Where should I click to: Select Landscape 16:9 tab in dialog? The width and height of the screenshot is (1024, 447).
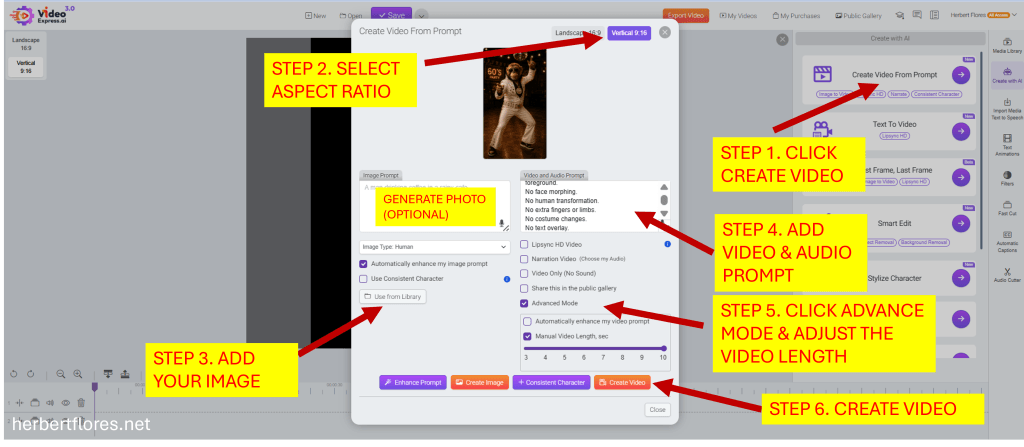click(578, 33)
